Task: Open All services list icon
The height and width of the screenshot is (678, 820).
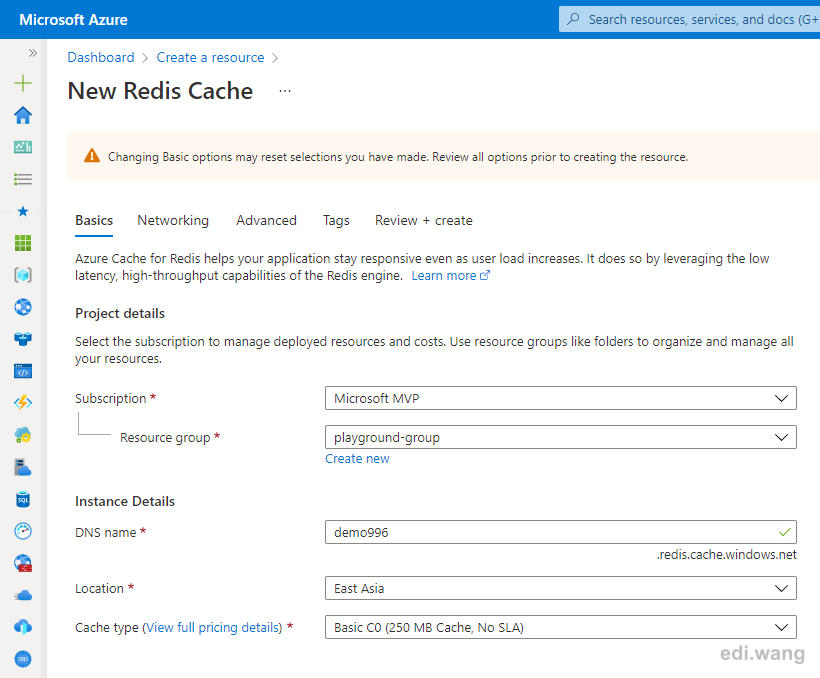Action: (x=23, y=179)
